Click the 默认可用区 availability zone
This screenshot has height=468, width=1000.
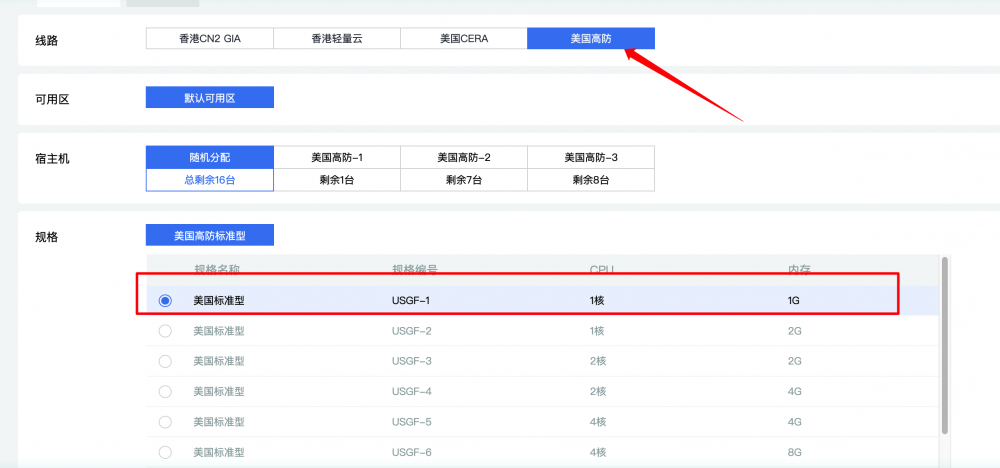[x=209, y=98]
